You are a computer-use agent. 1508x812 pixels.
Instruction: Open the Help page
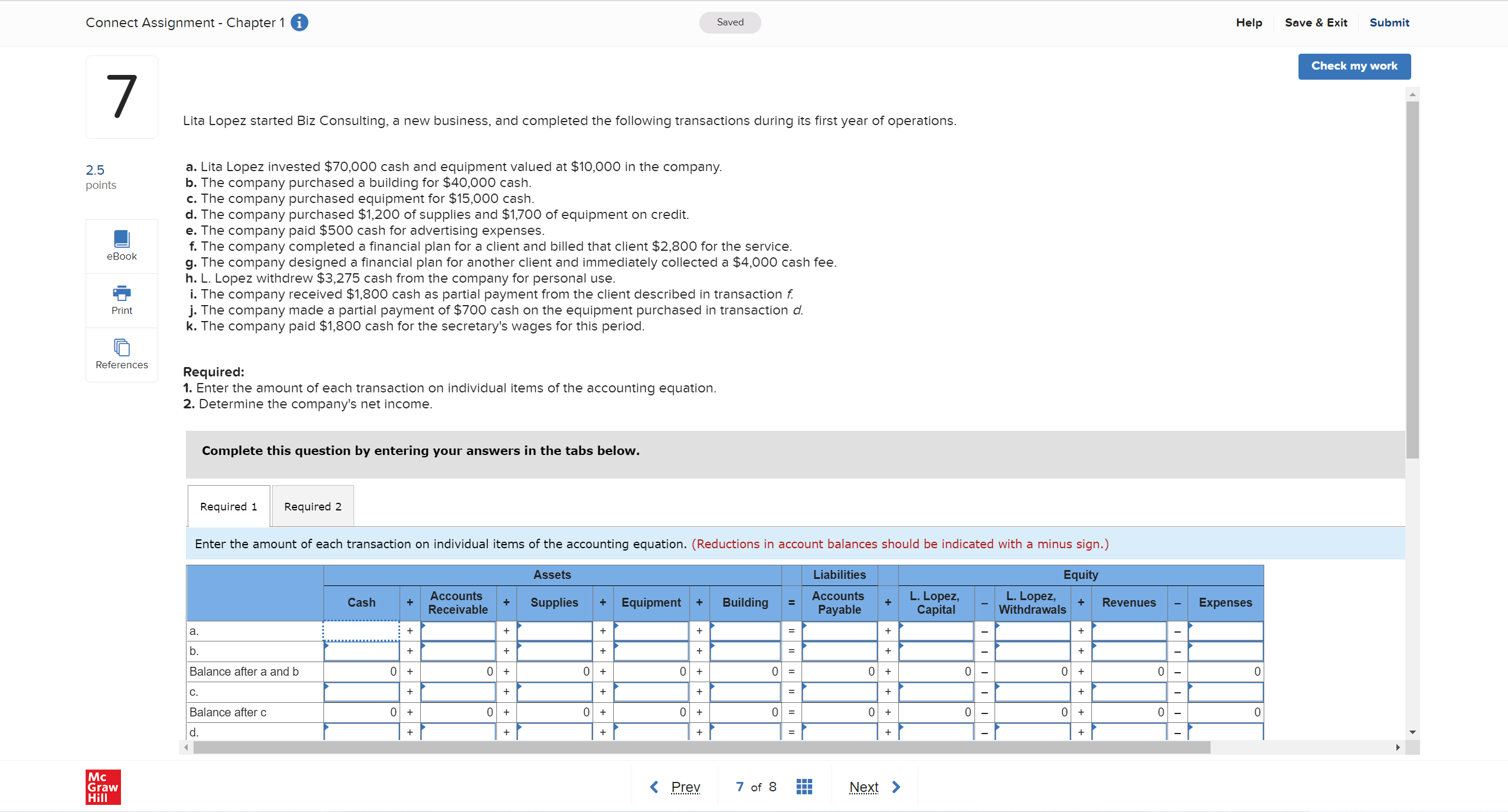coord(1249,22)
